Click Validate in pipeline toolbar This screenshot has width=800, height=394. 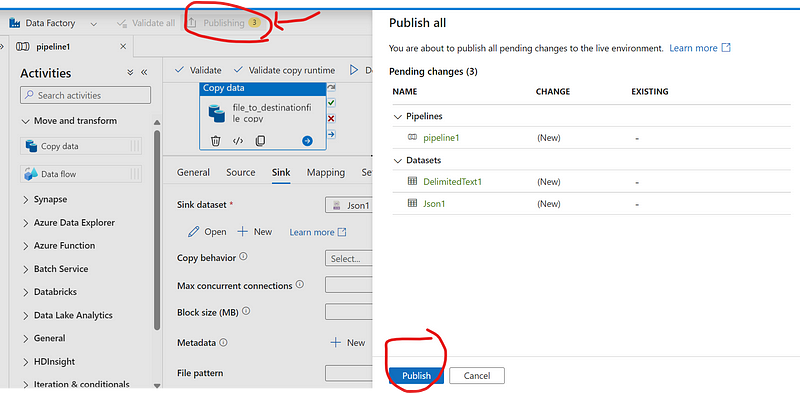coord(198,70)
